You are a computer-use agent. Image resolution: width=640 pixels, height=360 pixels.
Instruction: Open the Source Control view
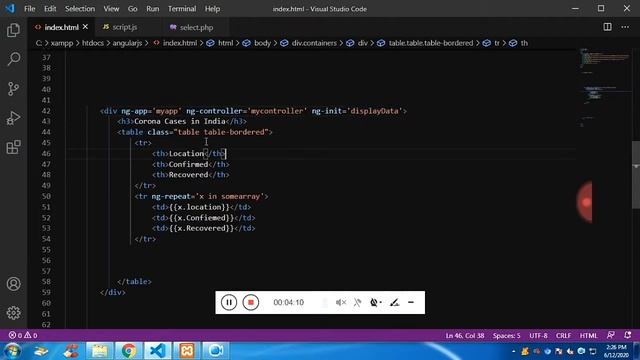pos(13,89)
